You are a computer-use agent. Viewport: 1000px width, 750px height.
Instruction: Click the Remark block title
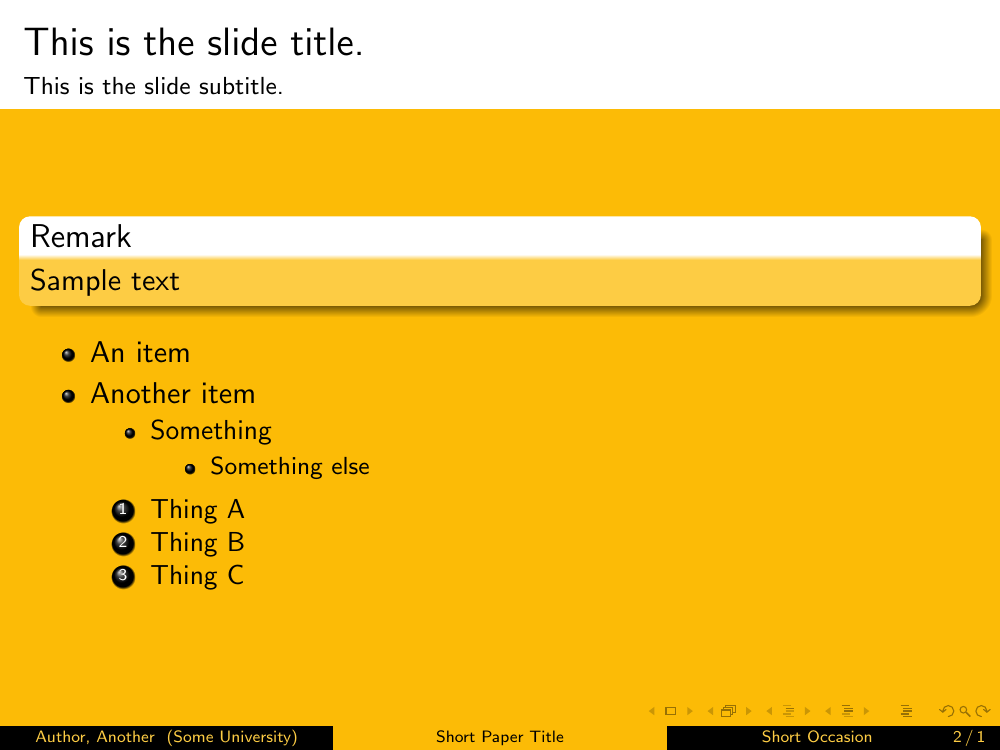click(81, 237)
